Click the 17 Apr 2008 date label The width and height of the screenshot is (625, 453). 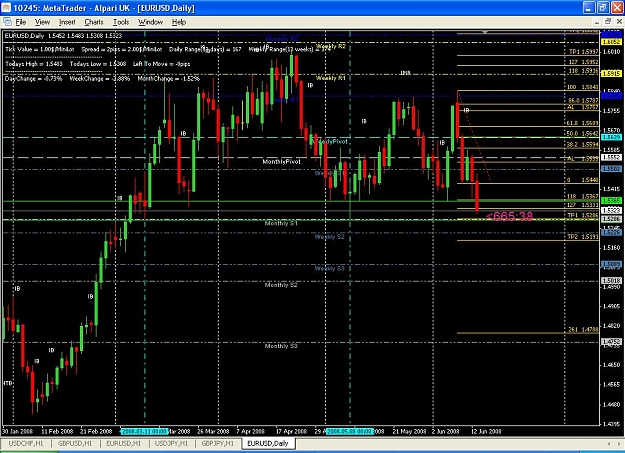click(291, 431)
